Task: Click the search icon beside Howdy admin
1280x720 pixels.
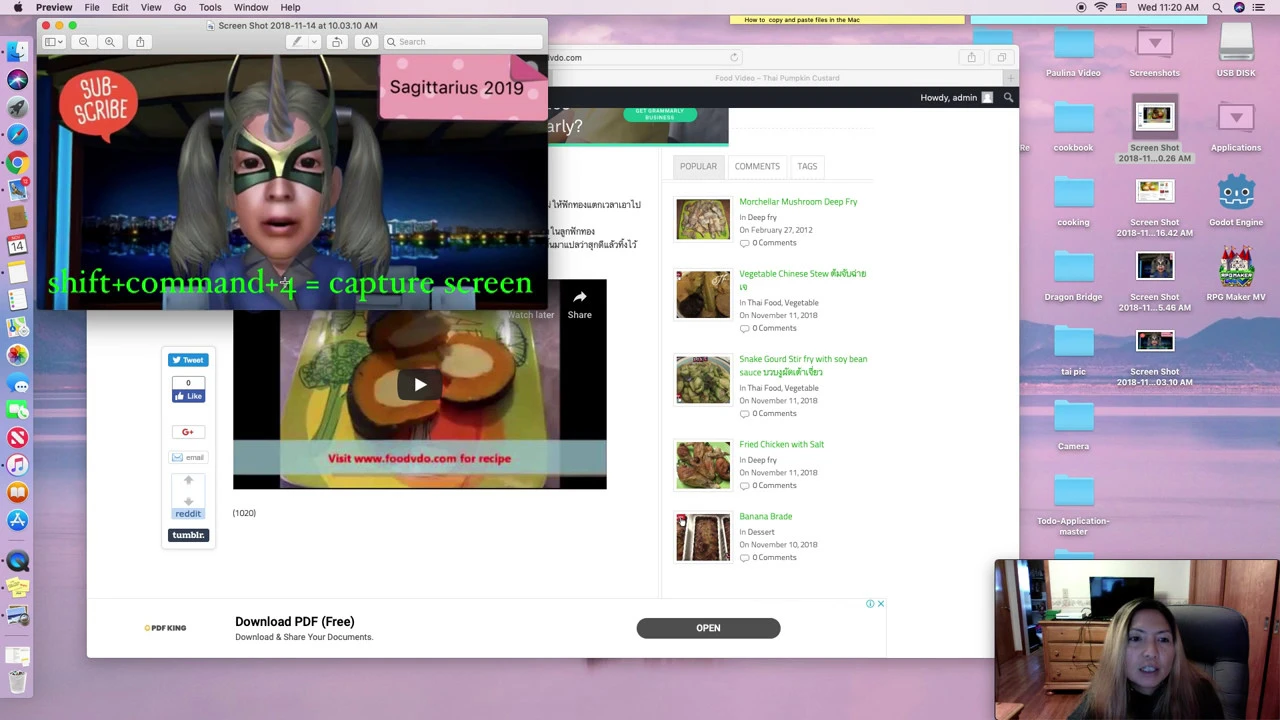Action: coord(1008,97)
